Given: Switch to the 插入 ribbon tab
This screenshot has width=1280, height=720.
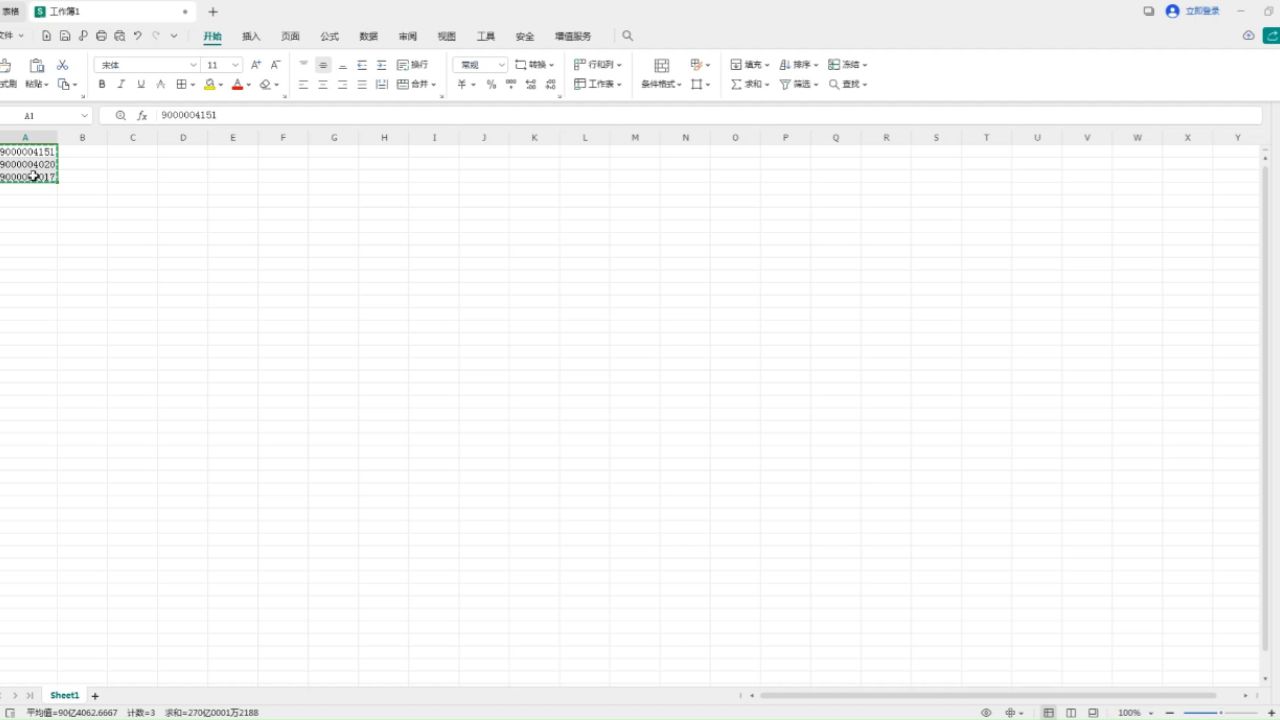Looking at the screenshot, I should click(x=251, y=36).
